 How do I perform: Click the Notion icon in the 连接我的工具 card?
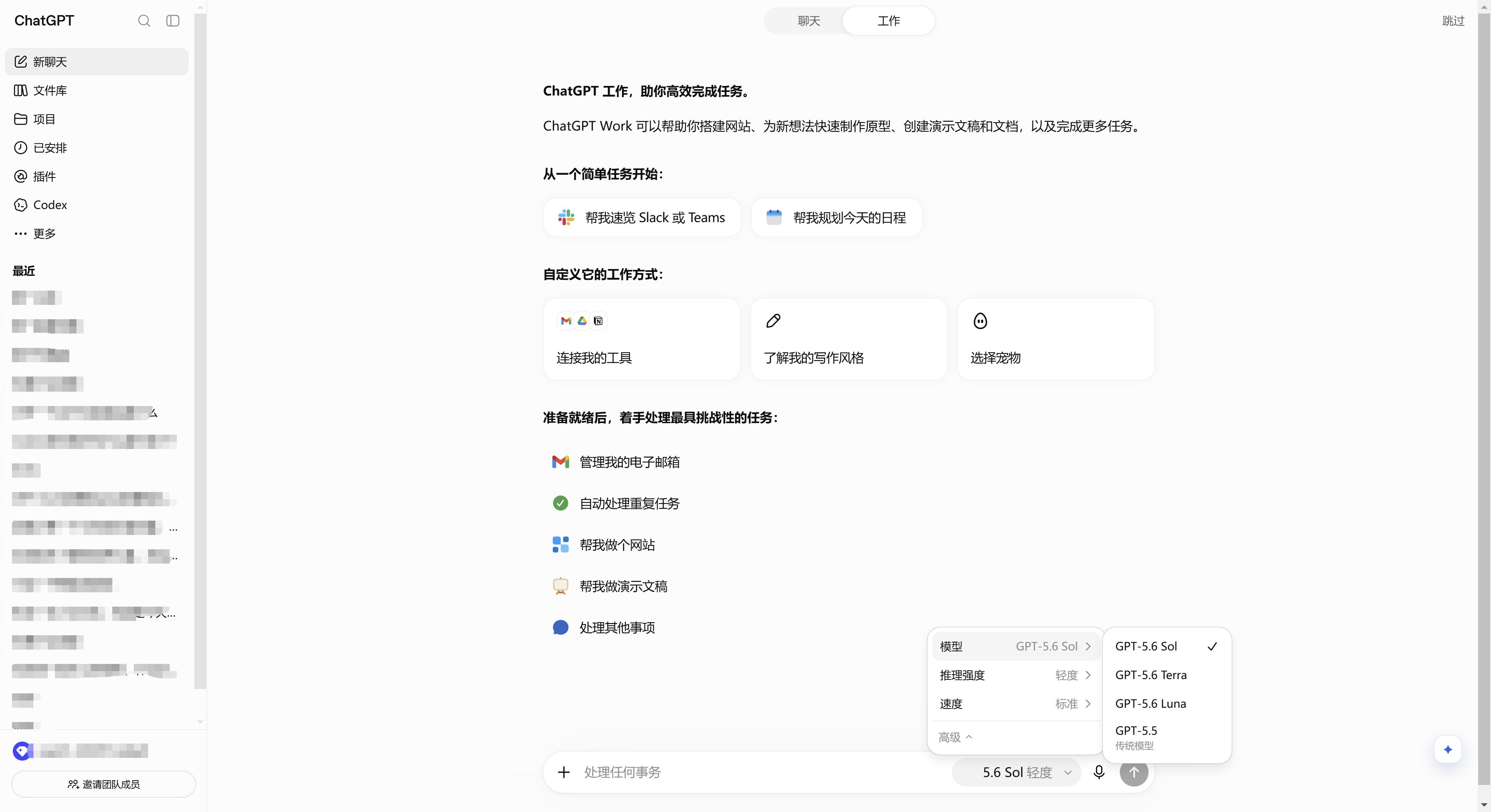coord(599,321)
